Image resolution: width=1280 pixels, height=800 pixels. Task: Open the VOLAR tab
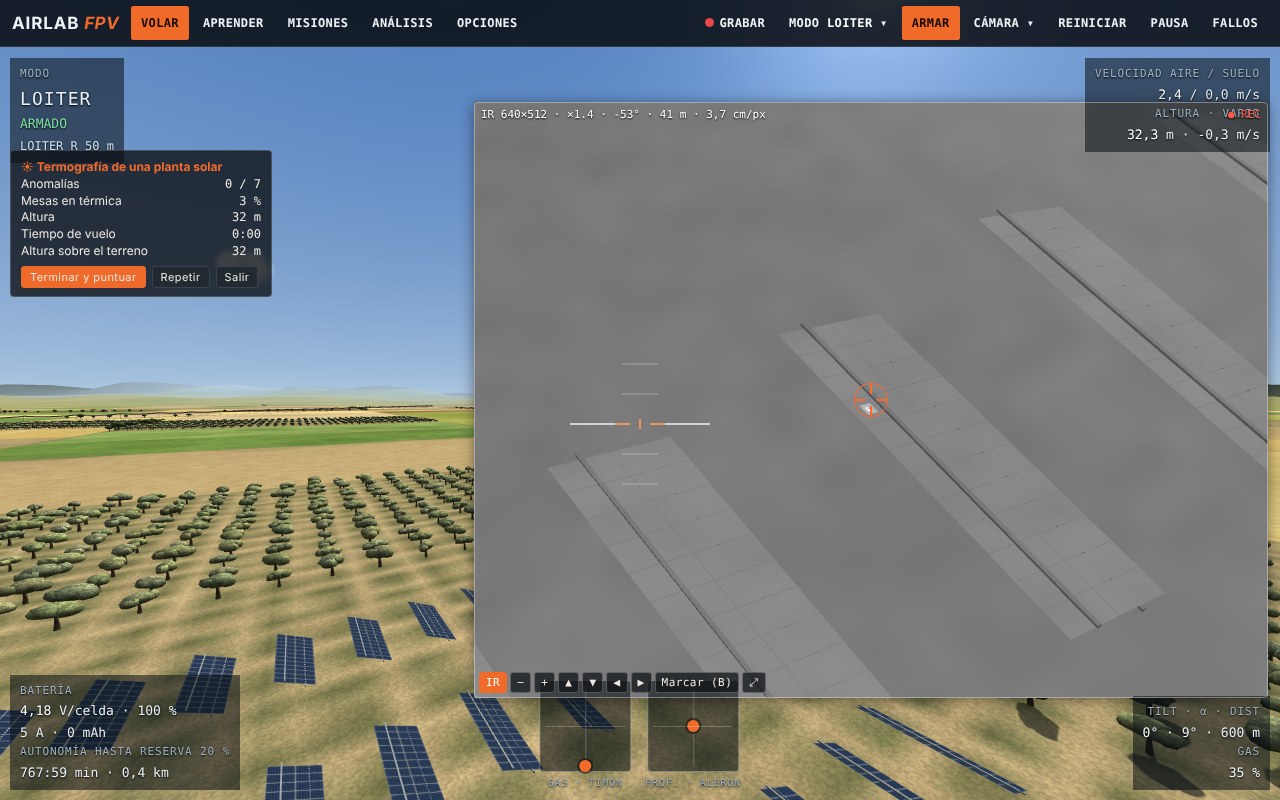[x=160, y=23]
